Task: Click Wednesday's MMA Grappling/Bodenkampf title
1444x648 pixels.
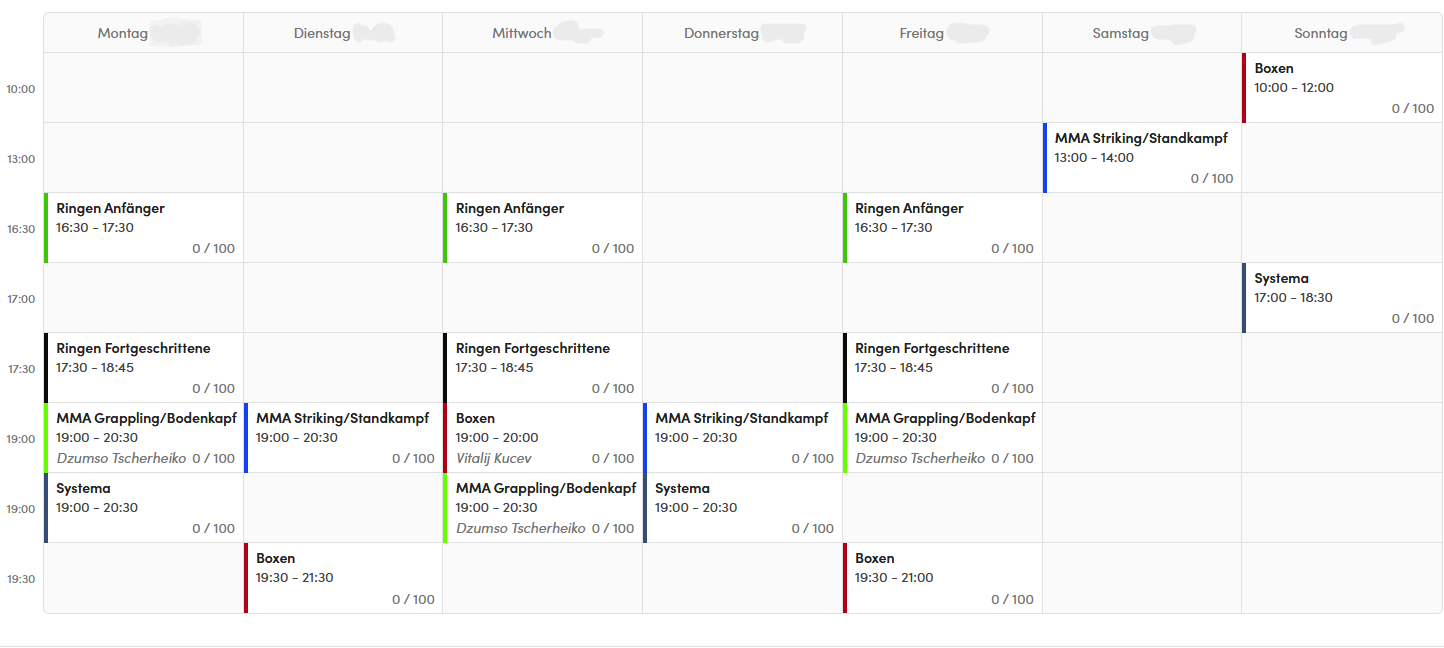Action: click(546, 489)
